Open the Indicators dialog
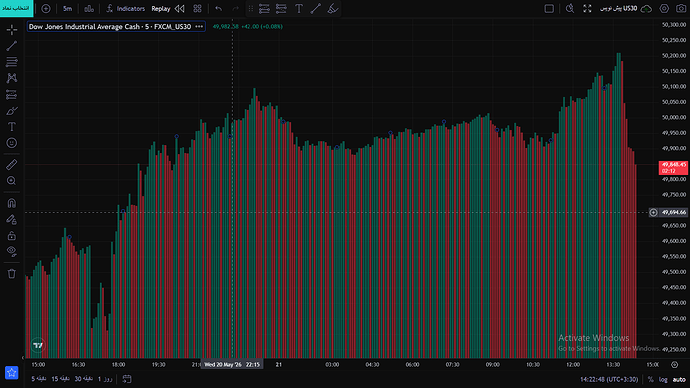This screenshot has height=388, width=690. tap(125, 8)
